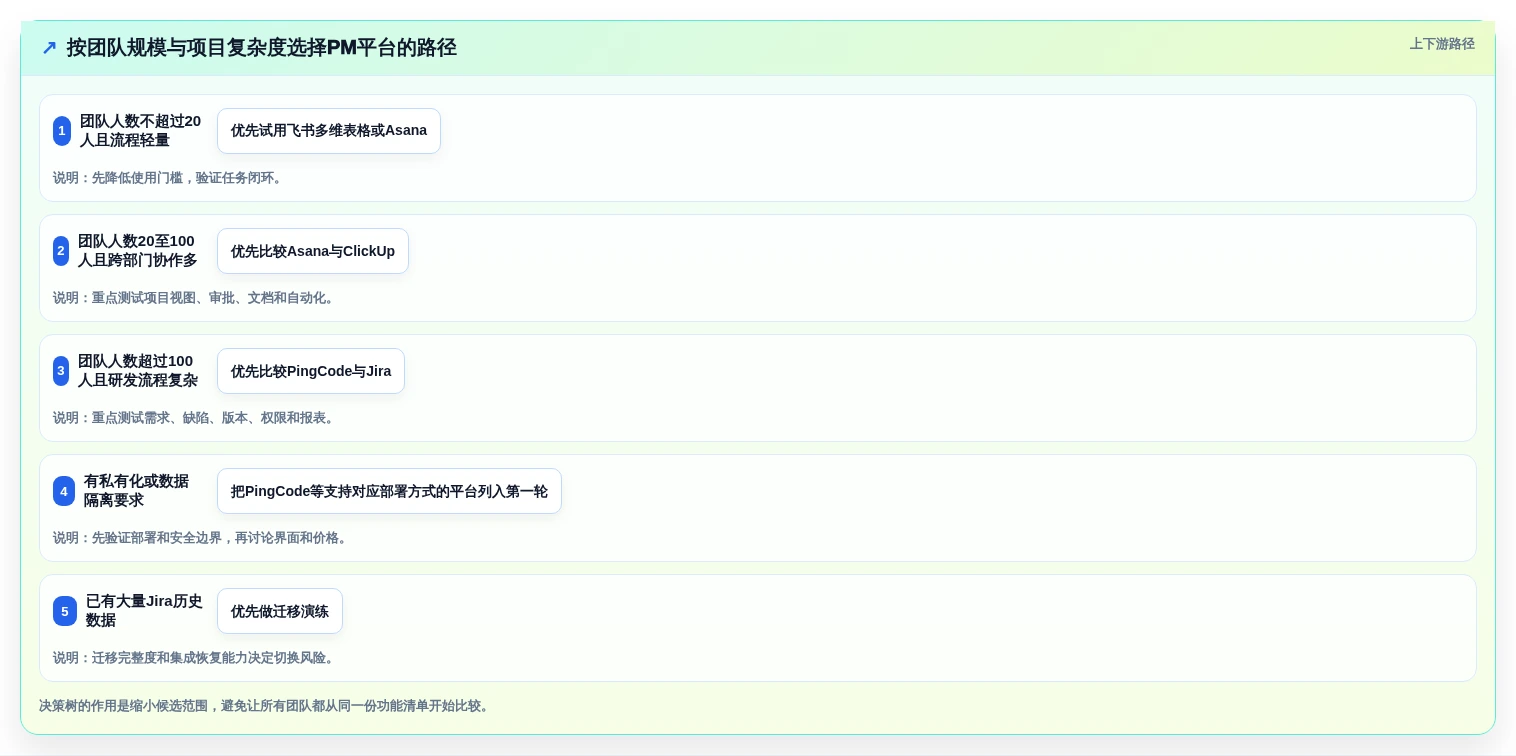Click the step 1 number badge
The height and width of the screenshot is (756, 1516).
click(62, 131)
